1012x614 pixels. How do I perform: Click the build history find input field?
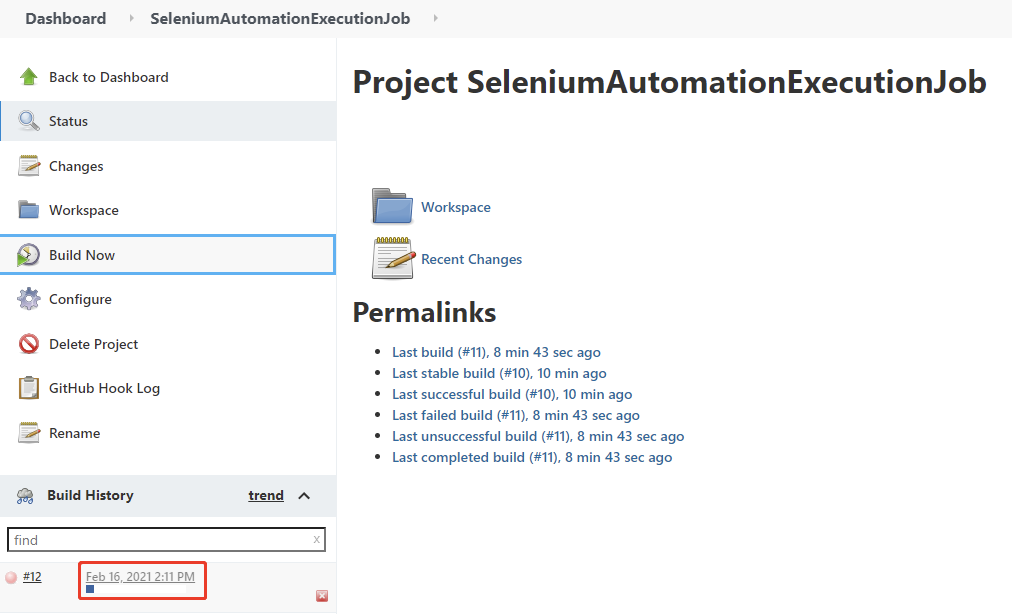160,540
